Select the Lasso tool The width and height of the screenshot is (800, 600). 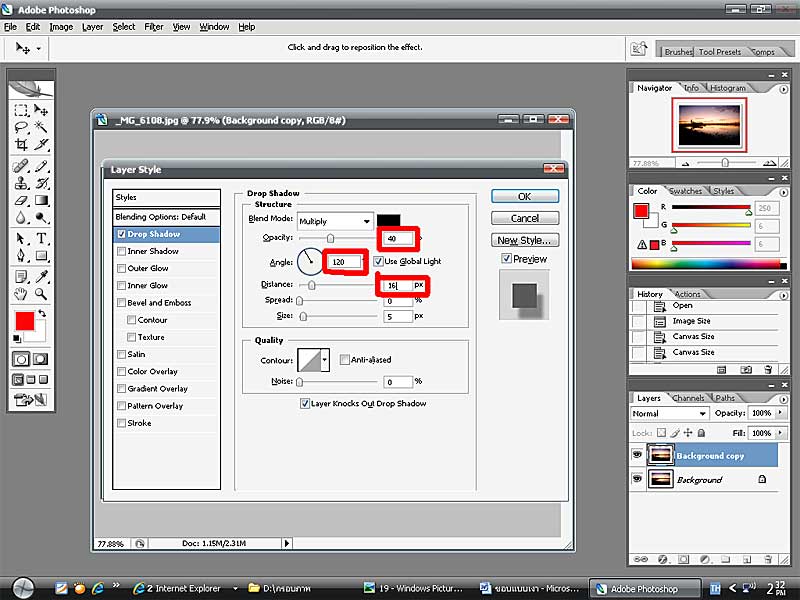tap(21, 127)
